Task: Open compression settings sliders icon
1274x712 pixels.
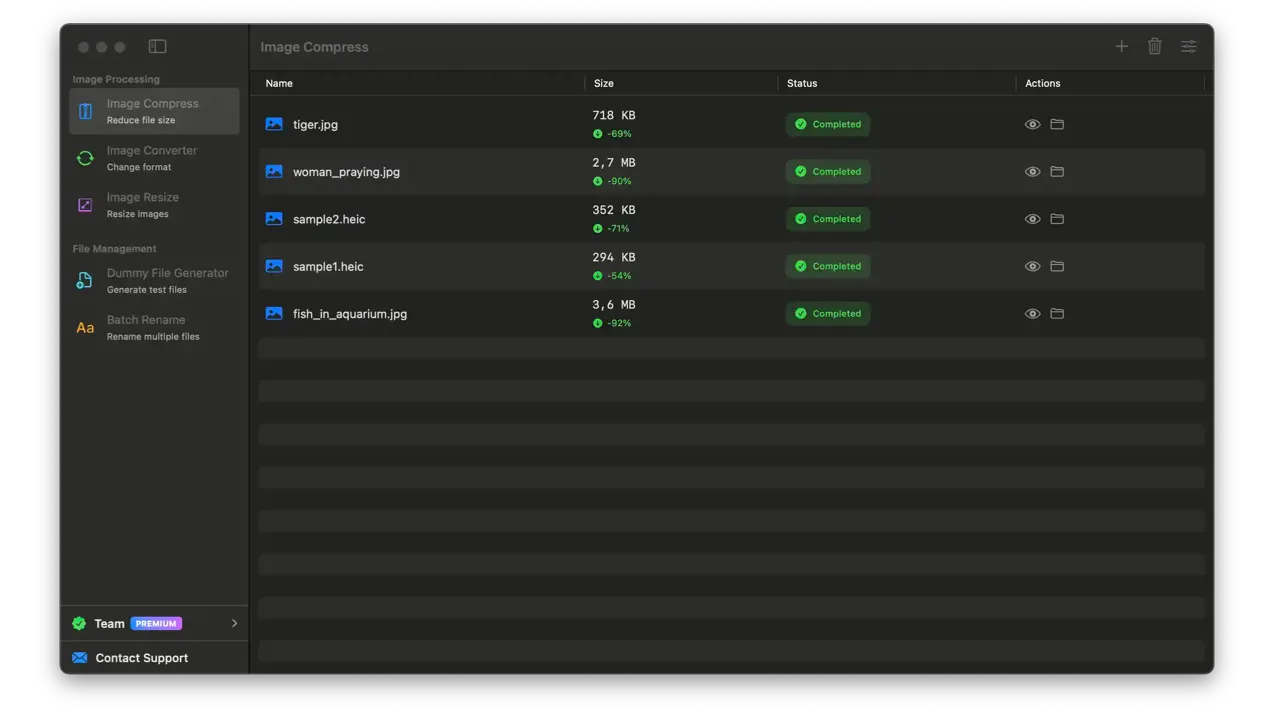Action: click(1188, 46)
